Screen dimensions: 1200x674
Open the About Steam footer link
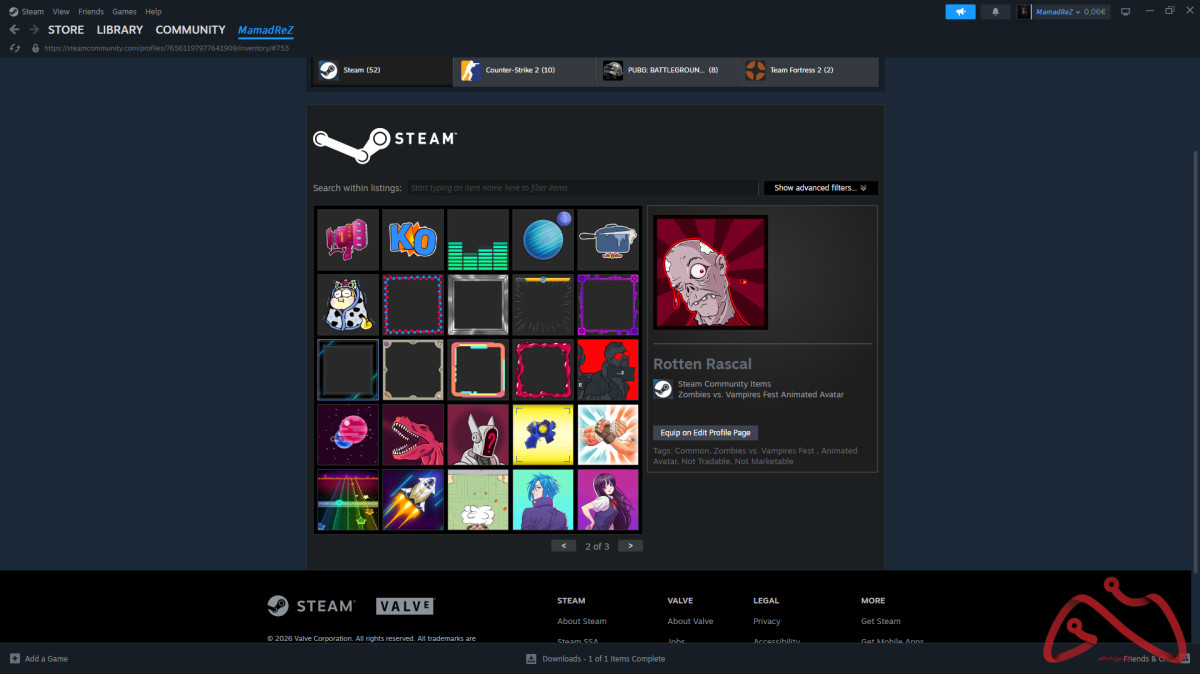[x=582, y=621]
